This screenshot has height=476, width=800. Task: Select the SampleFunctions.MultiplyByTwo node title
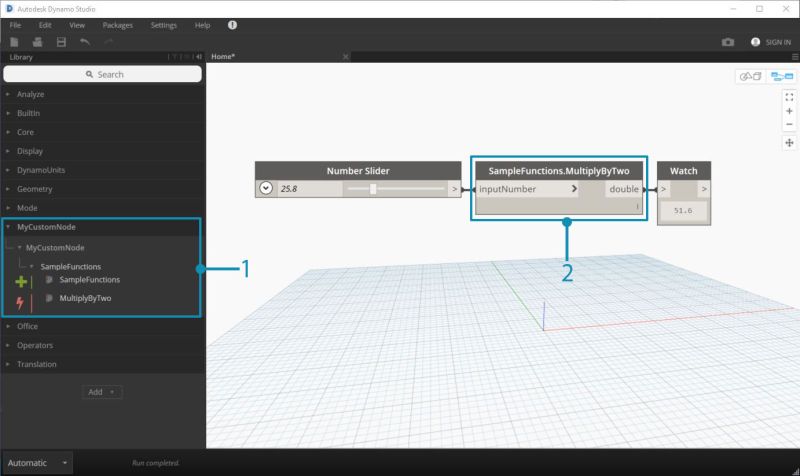pos(559,171)
